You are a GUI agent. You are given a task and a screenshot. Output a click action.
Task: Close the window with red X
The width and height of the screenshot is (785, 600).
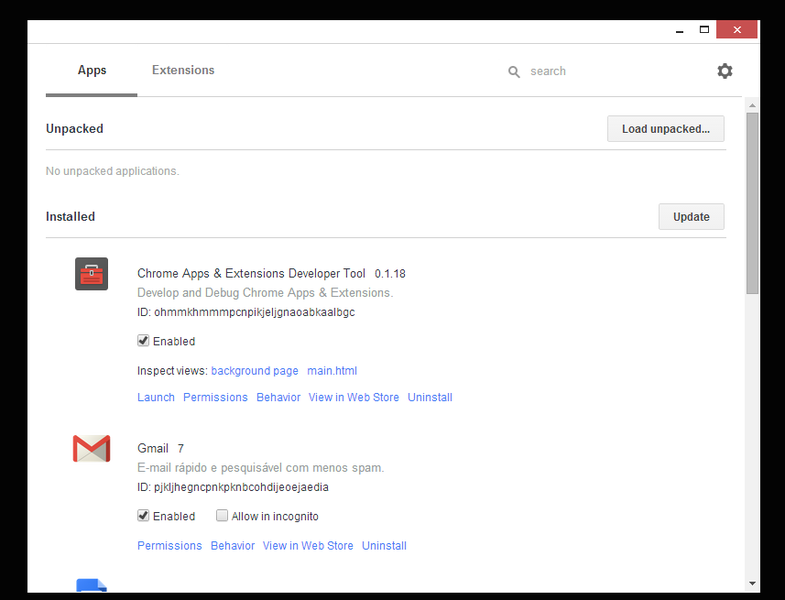click(737, 30)
